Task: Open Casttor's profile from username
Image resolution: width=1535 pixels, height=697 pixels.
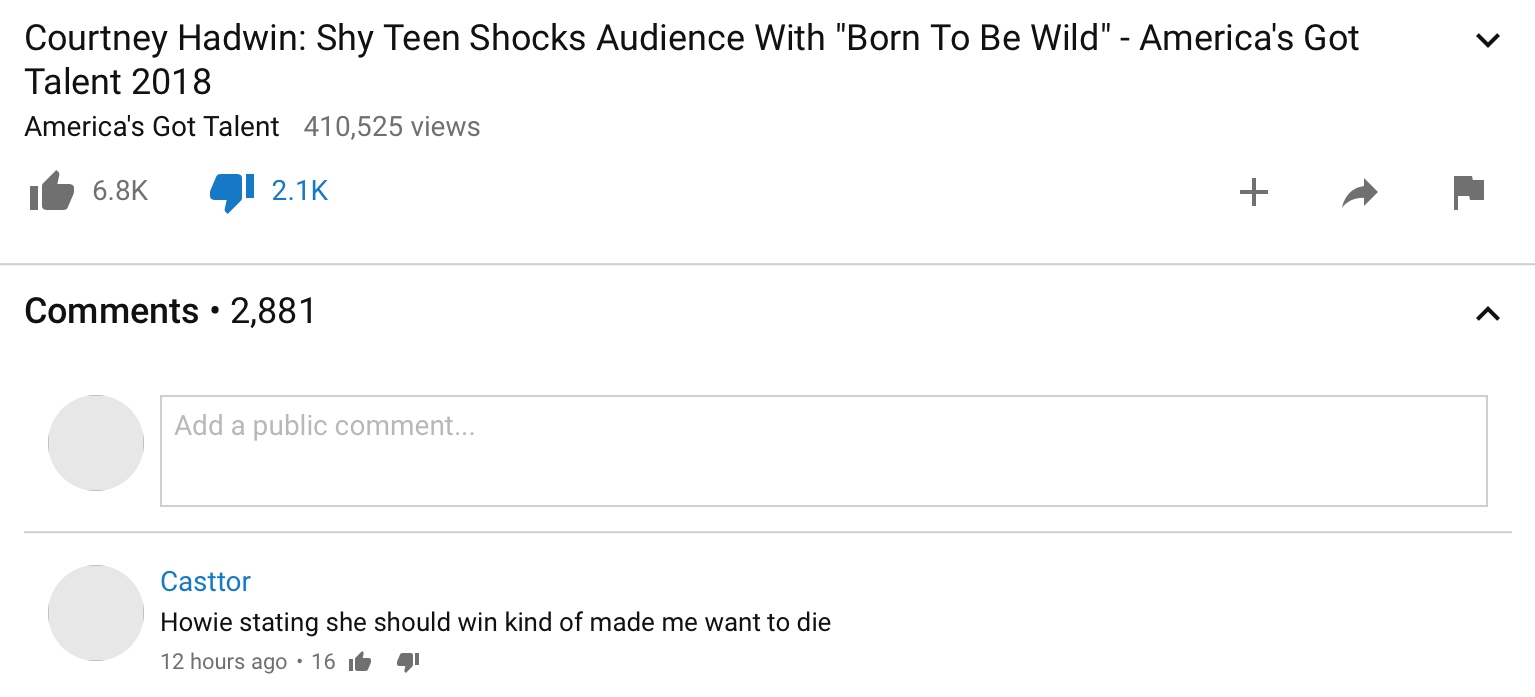Action: (x=205, y=581)
